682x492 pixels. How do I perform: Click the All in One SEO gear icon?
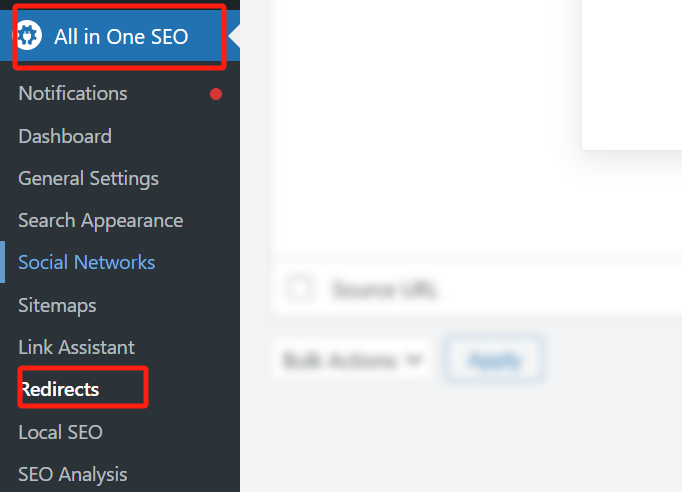pos(28,36)
